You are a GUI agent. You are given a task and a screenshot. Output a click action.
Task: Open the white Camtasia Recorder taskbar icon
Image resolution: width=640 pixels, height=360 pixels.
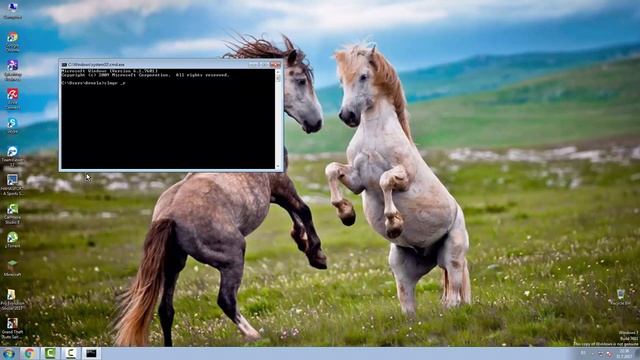pos(71,353)
